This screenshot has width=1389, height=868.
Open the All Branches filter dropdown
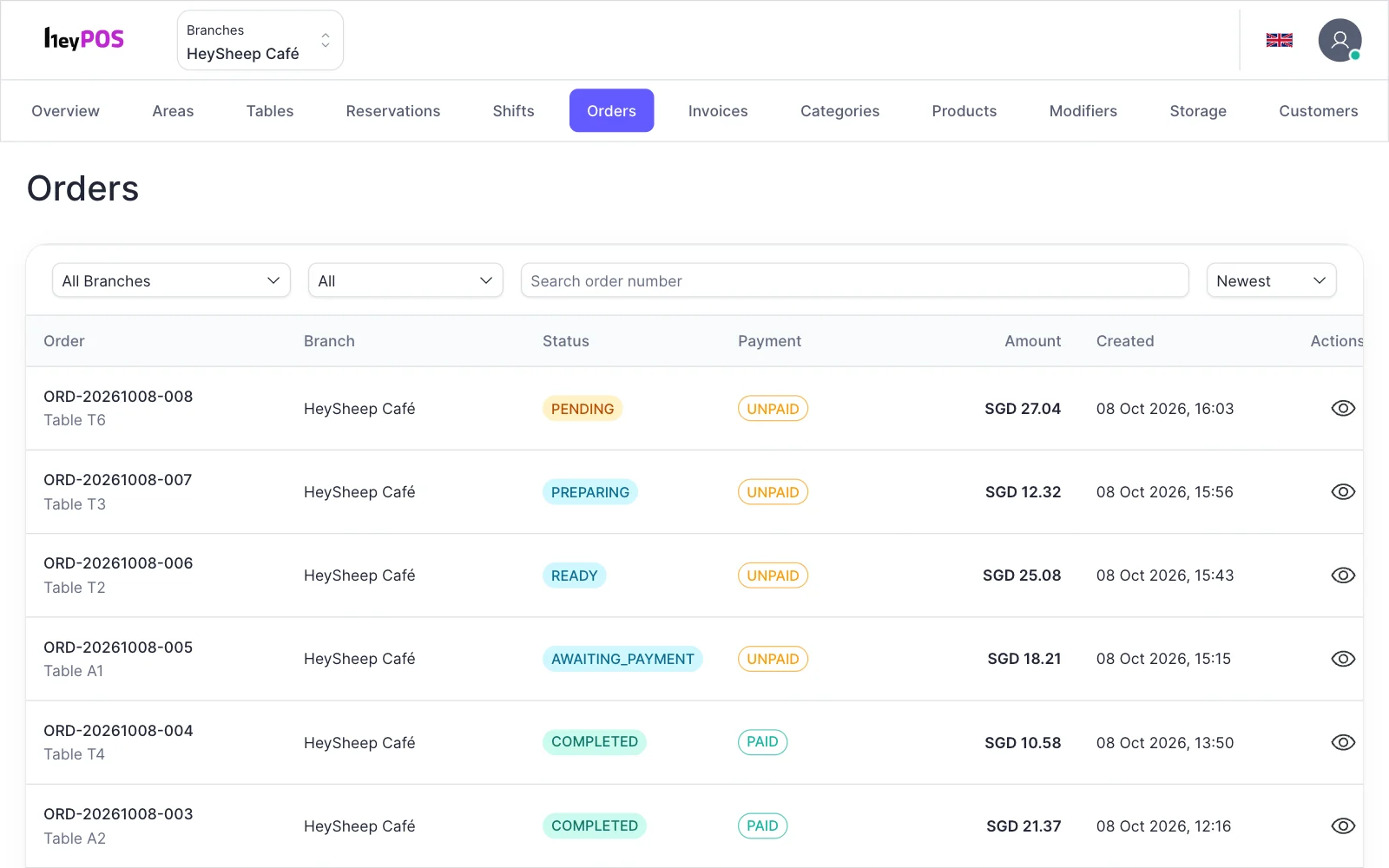pyautogui.click(x=171, y=280)
